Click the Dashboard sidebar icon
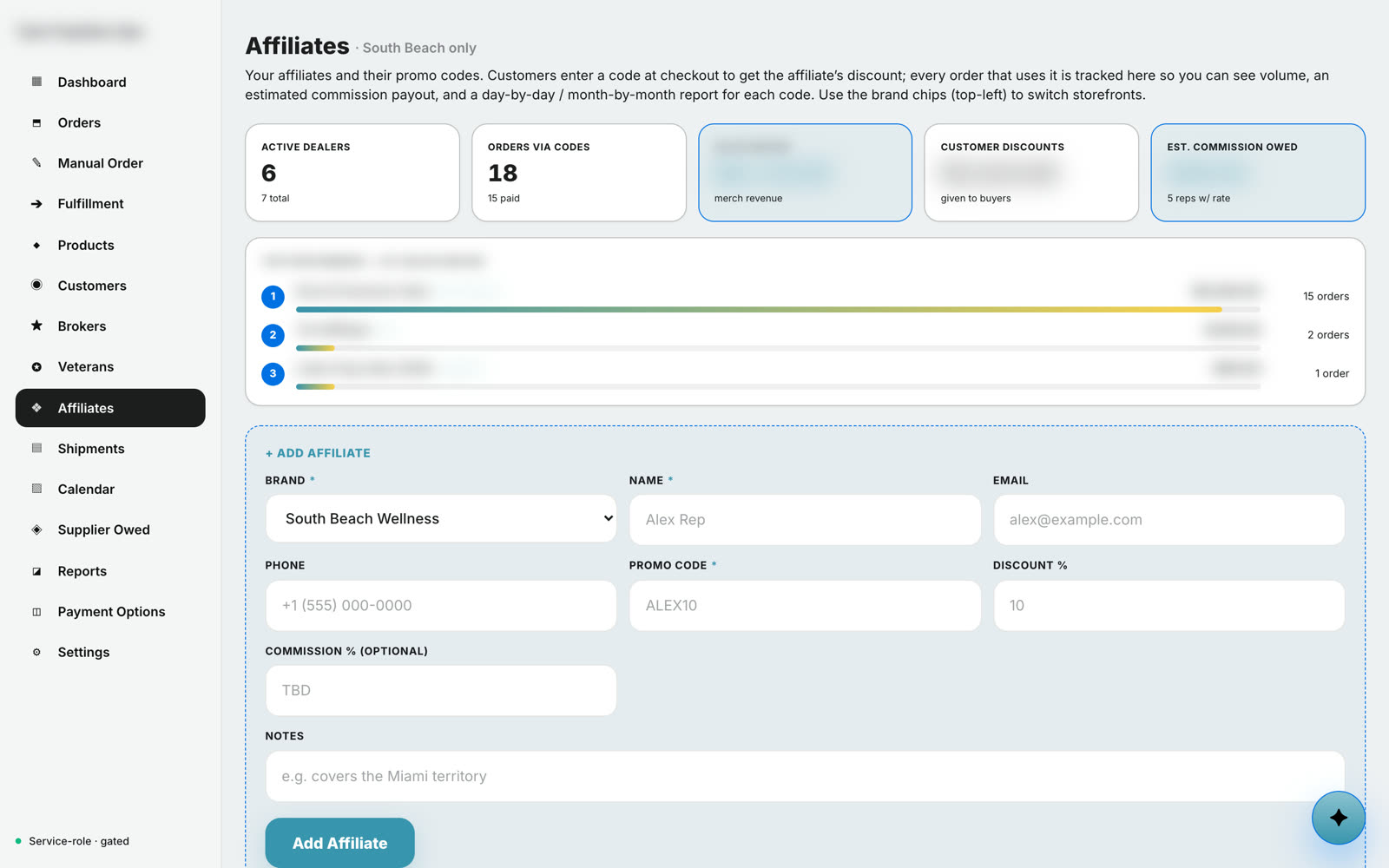Image resolution: width=1389 pixels, height=868 pixels. (36, 82)
